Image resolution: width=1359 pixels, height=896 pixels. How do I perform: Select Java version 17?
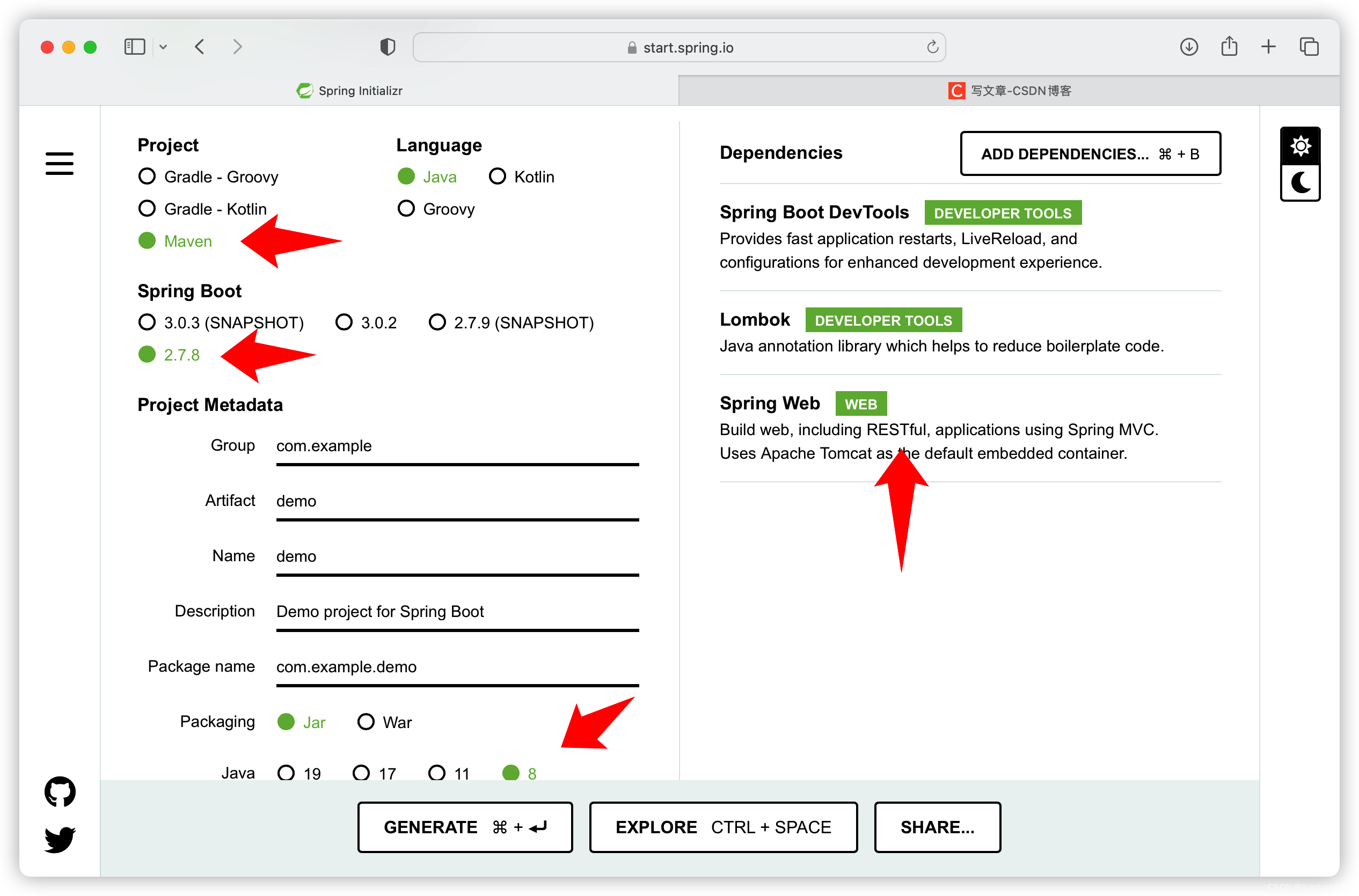[374, 773]
